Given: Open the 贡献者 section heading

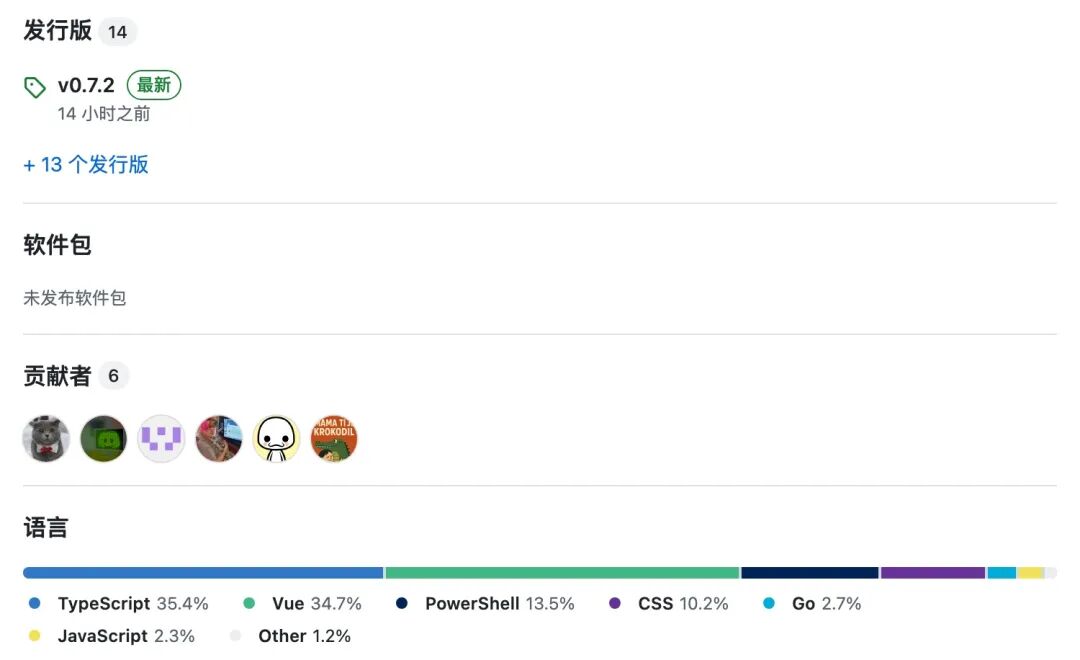Looking at the screenshot, I should coord(58,376).
